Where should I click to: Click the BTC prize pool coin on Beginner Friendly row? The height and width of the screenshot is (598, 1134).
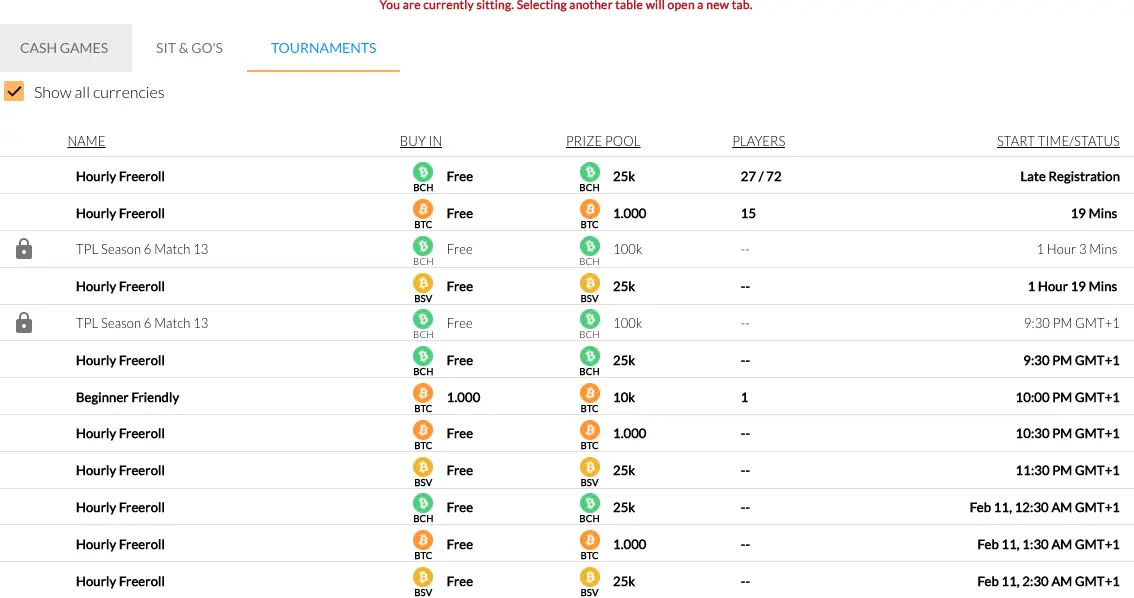click(x=589, y=393)
